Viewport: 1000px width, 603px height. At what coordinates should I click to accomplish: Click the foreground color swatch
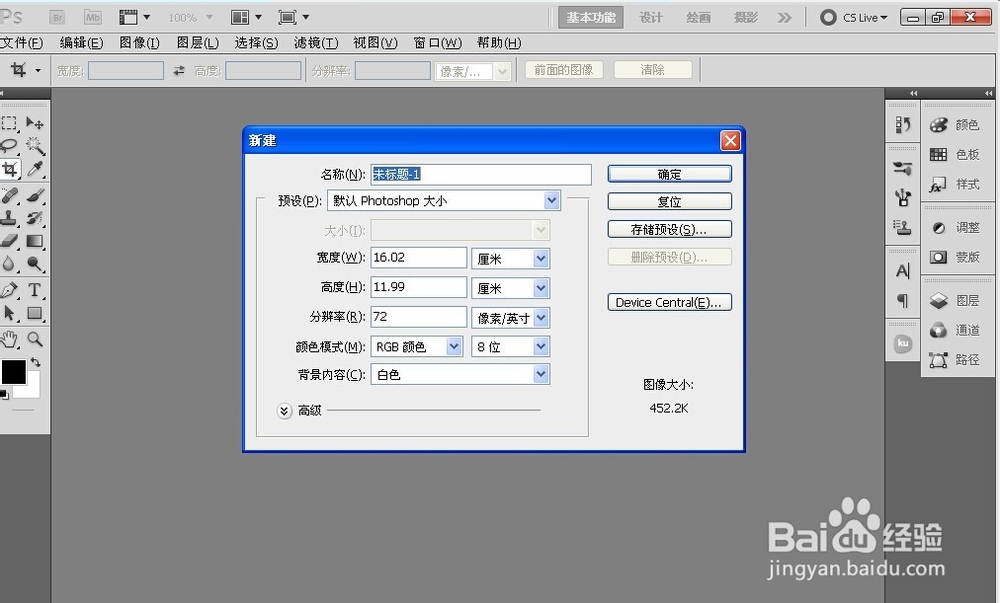[x=13, y=373]
